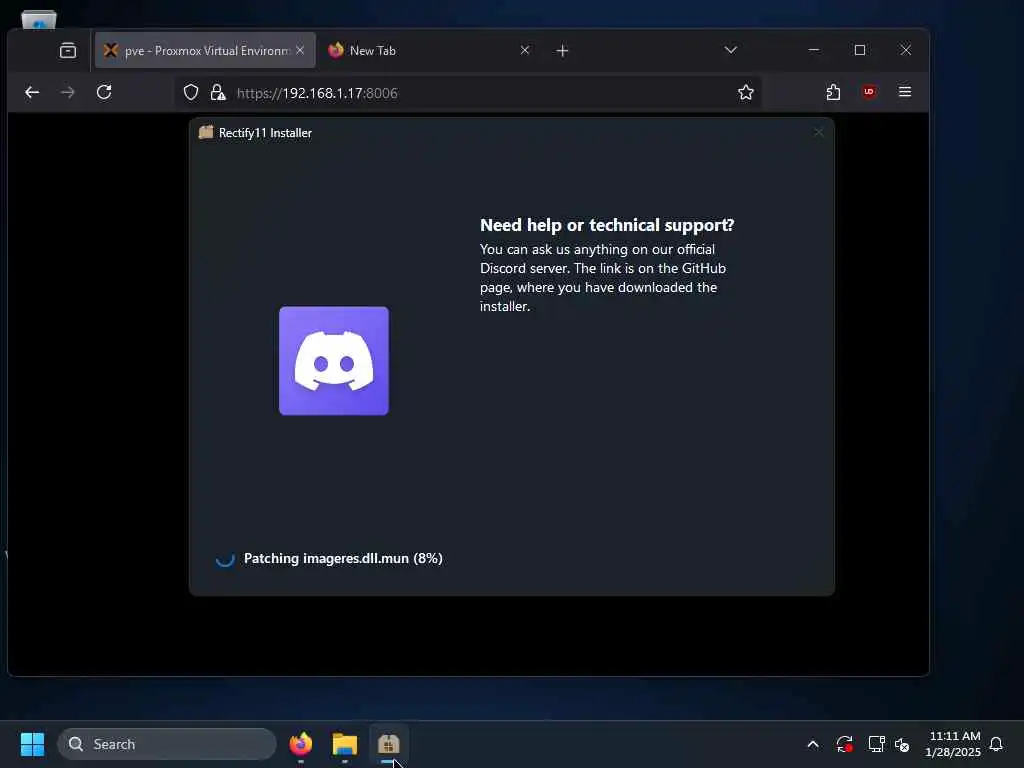
Task: Click the Windows Update tray icon
Action: coord(844,744)
